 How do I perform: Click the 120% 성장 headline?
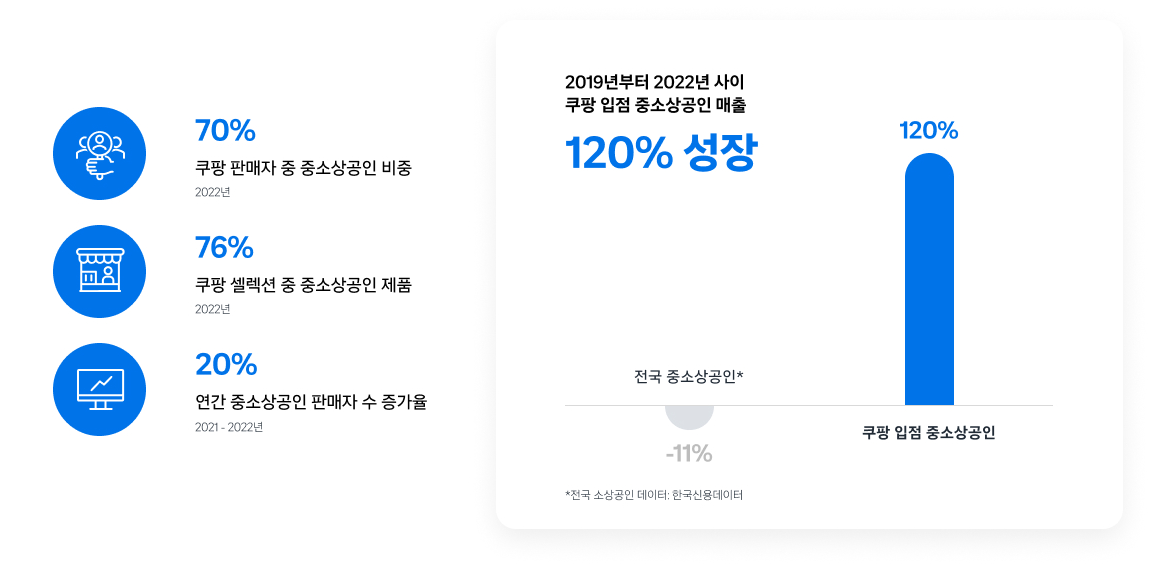(x=660, y=153)
